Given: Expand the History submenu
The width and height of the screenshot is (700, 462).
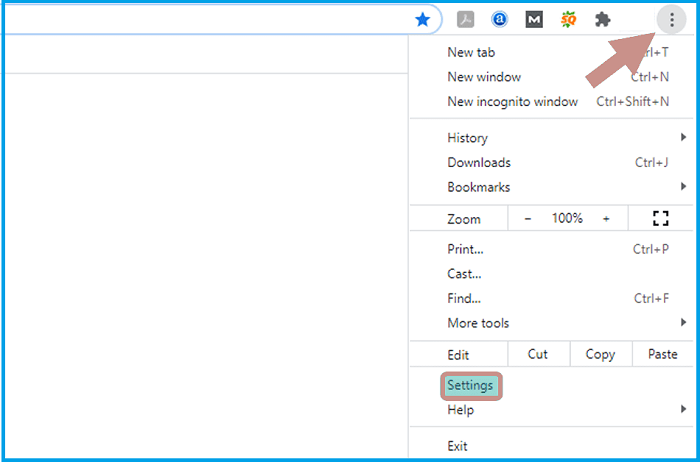Looking at the screenshot, I should tap(551, 138).
